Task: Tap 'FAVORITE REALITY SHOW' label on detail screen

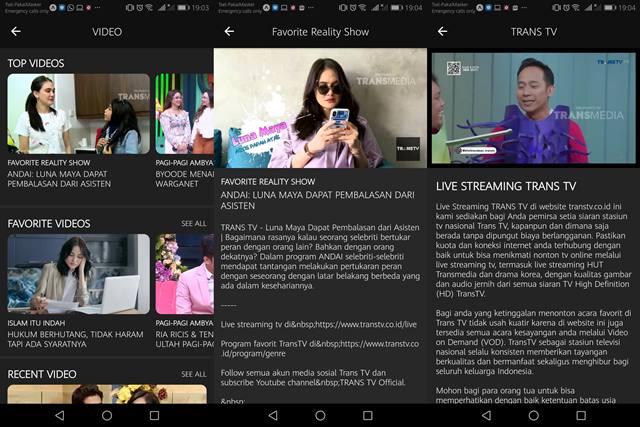Action: pyautogui.click(x=268, y=182)
